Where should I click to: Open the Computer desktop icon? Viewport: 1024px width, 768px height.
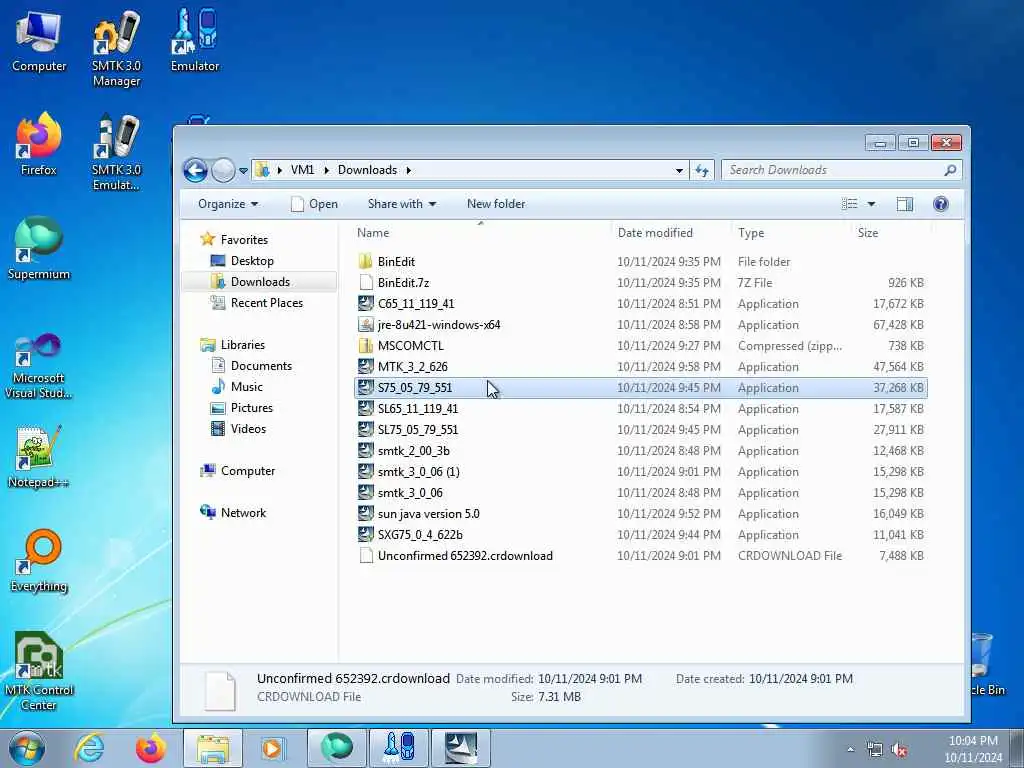point(39,40)
